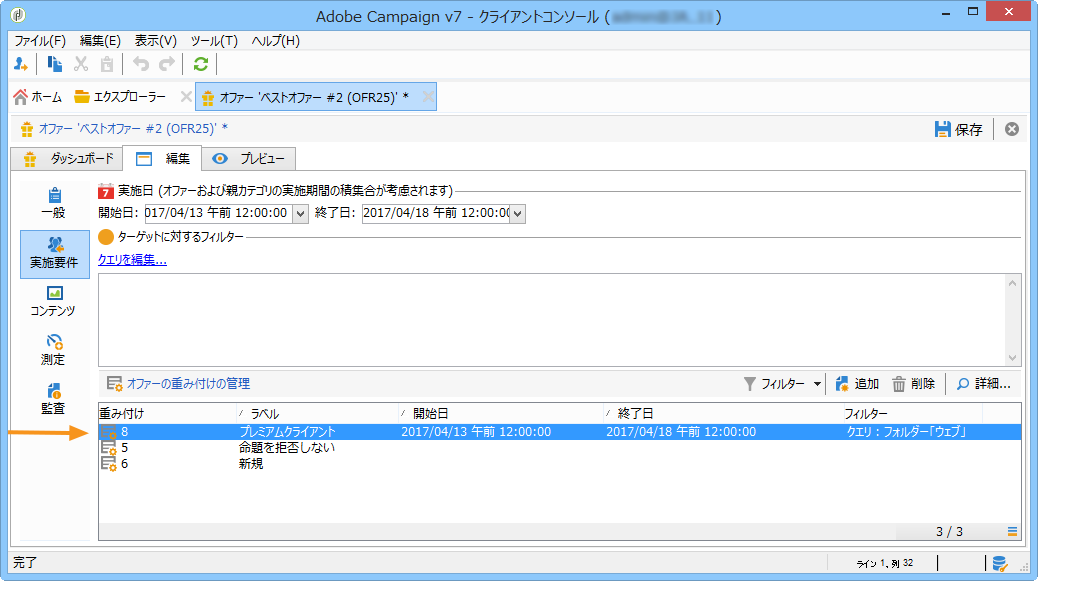Click the クエリ：フォルダー「ウェブ」 filter cell

pos(906,432)
